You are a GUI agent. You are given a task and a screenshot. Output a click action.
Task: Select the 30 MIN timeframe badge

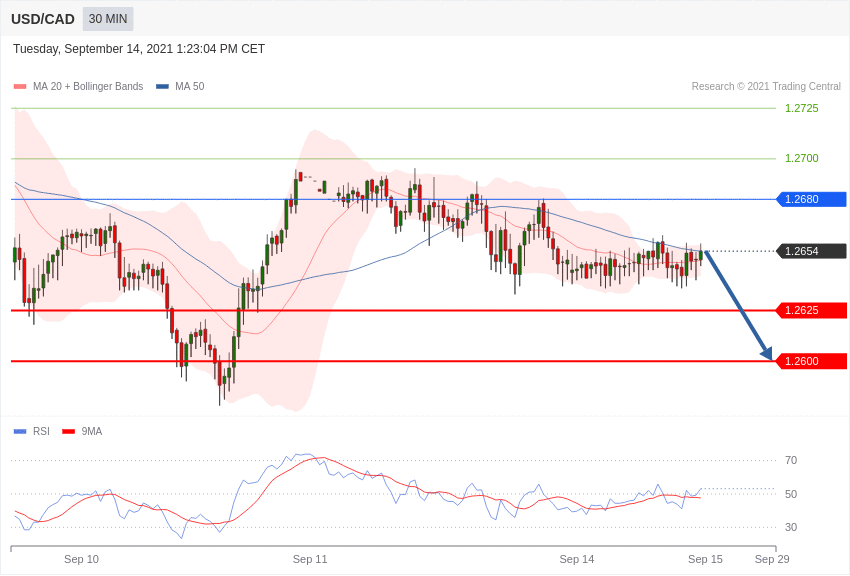tap(108, 19)
